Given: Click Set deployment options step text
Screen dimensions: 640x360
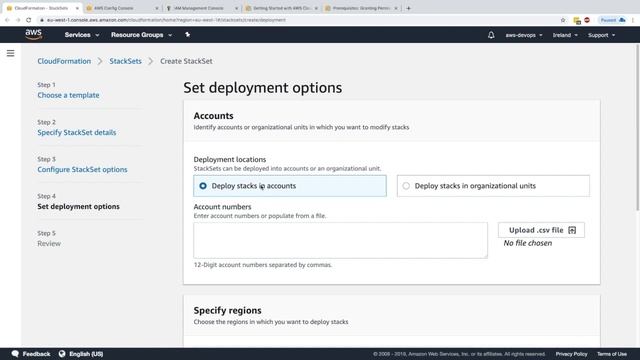Looking at the screenshot, I should point(78,207).
